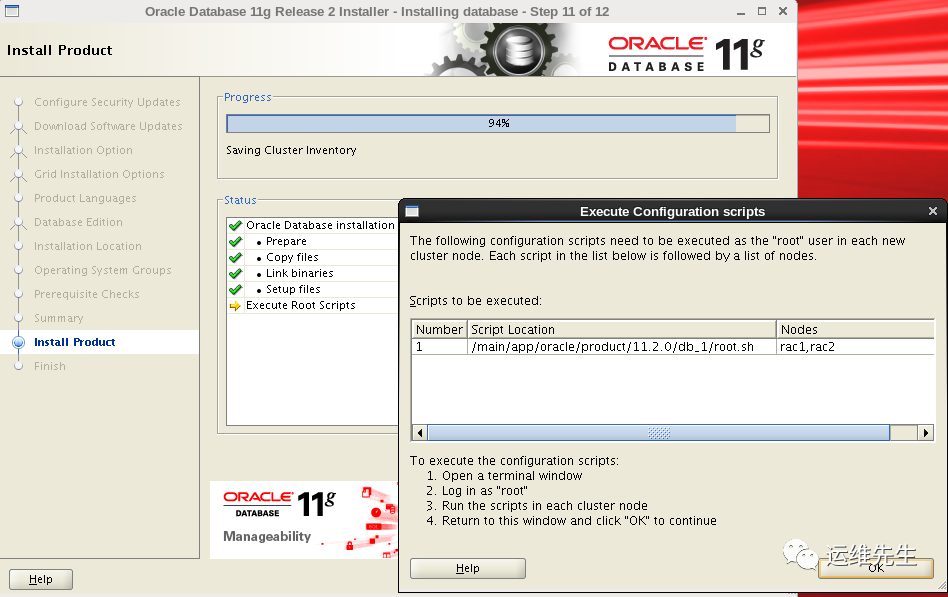The width and height of the screenshot is (948, 597).
Task: Click the Execute Root Scripts status row
Action: point(313,305)
